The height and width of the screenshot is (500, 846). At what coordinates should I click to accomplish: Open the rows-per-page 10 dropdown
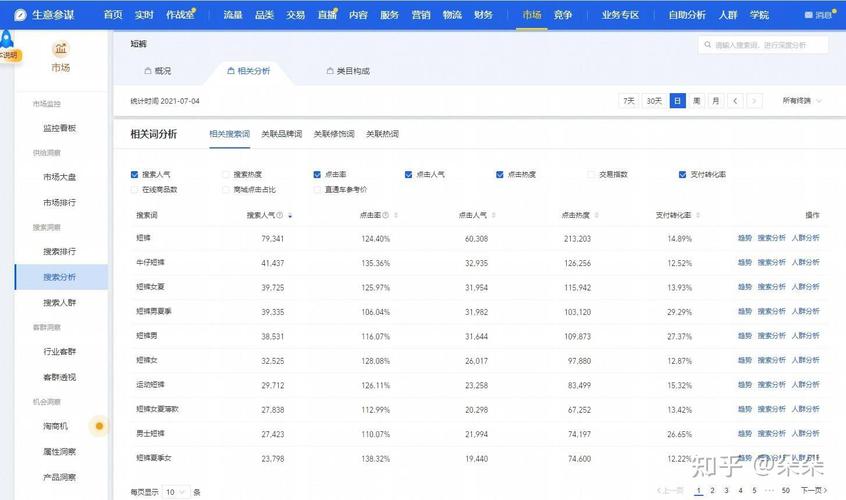[x=176, y=492]
